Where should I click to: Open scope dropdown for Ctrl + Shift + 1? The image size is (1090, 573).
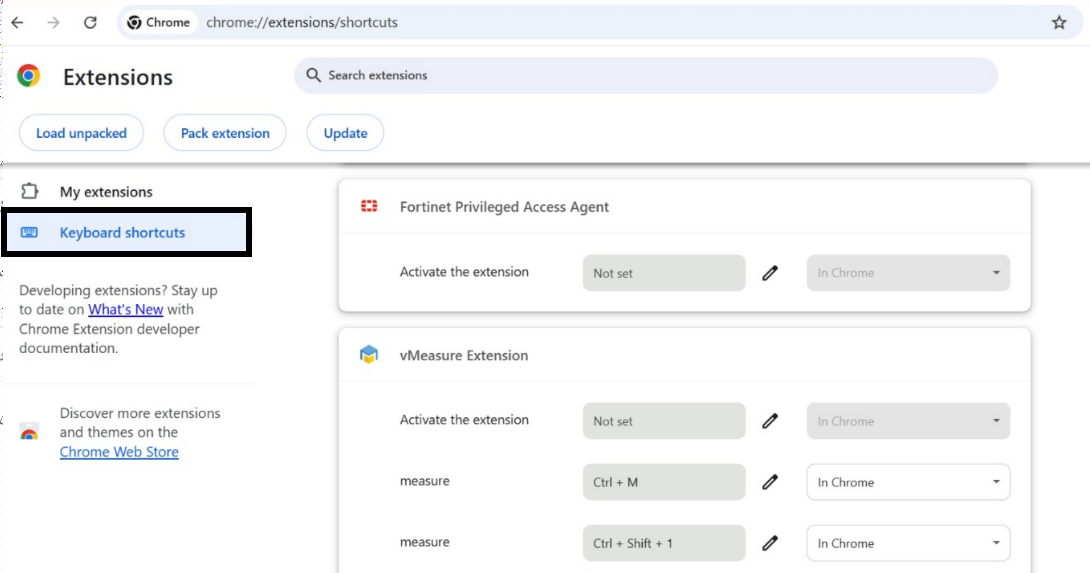tap(908, 543)
